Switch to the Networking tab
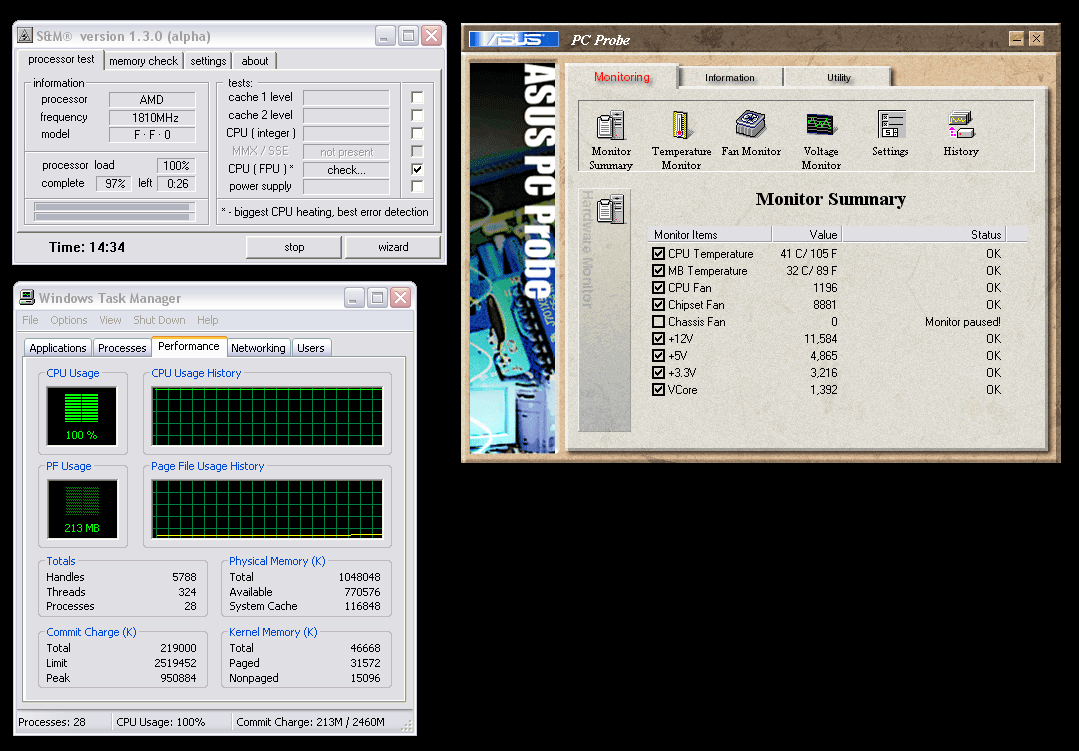This screenshot has height=751, width=1079. 258,348
